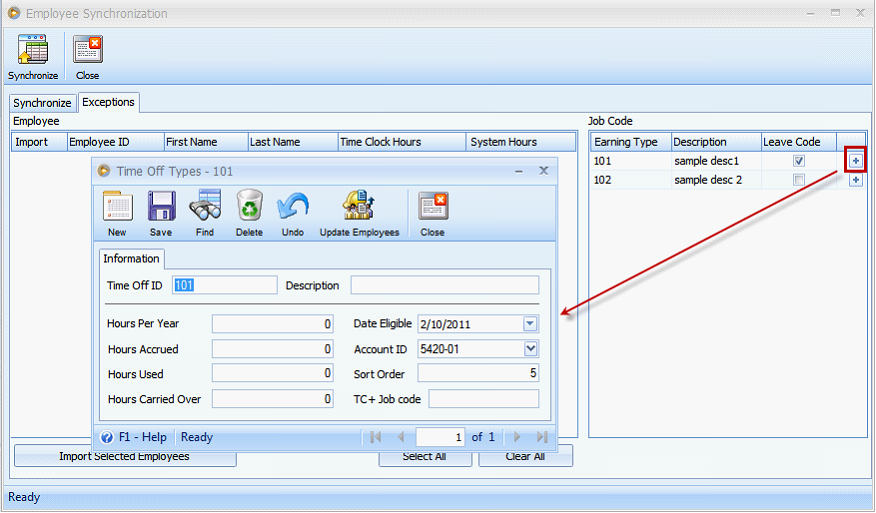
Task: Click Description column header in Job Code grid
Action: point(716,142)
